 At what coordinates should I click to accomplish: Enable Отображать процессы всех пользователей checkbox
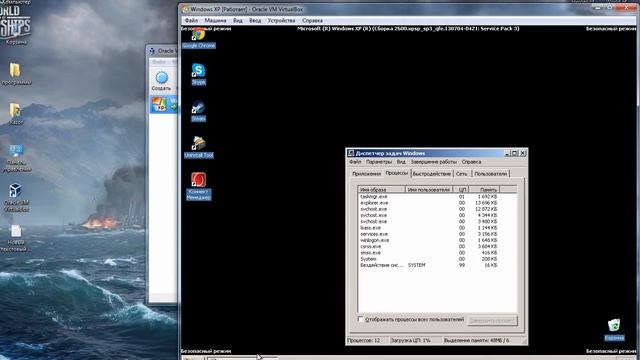pyautogui.click(x=360, y=319)
